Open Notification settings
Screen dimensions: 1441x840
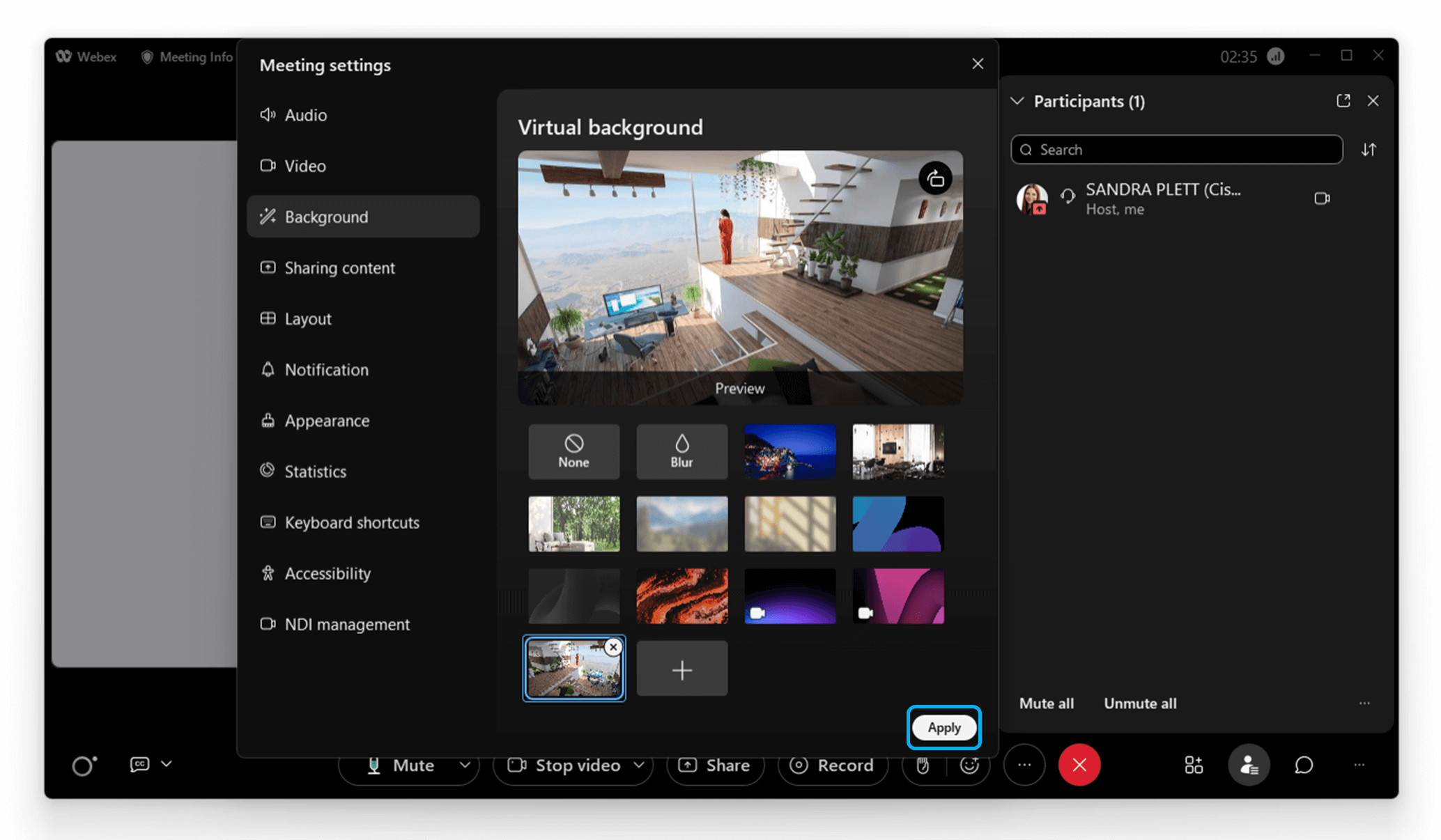coord(363,369)
